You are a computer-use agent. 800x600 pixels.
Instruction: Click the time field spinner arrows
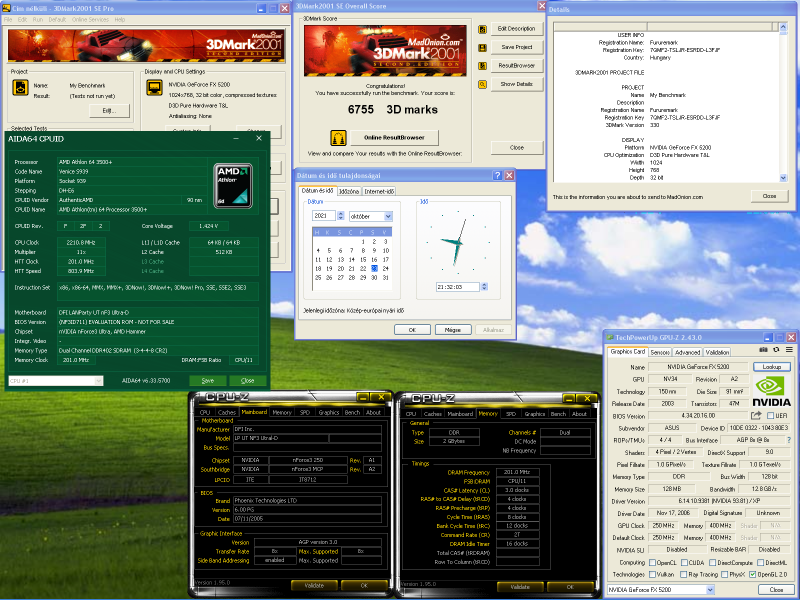484,287
